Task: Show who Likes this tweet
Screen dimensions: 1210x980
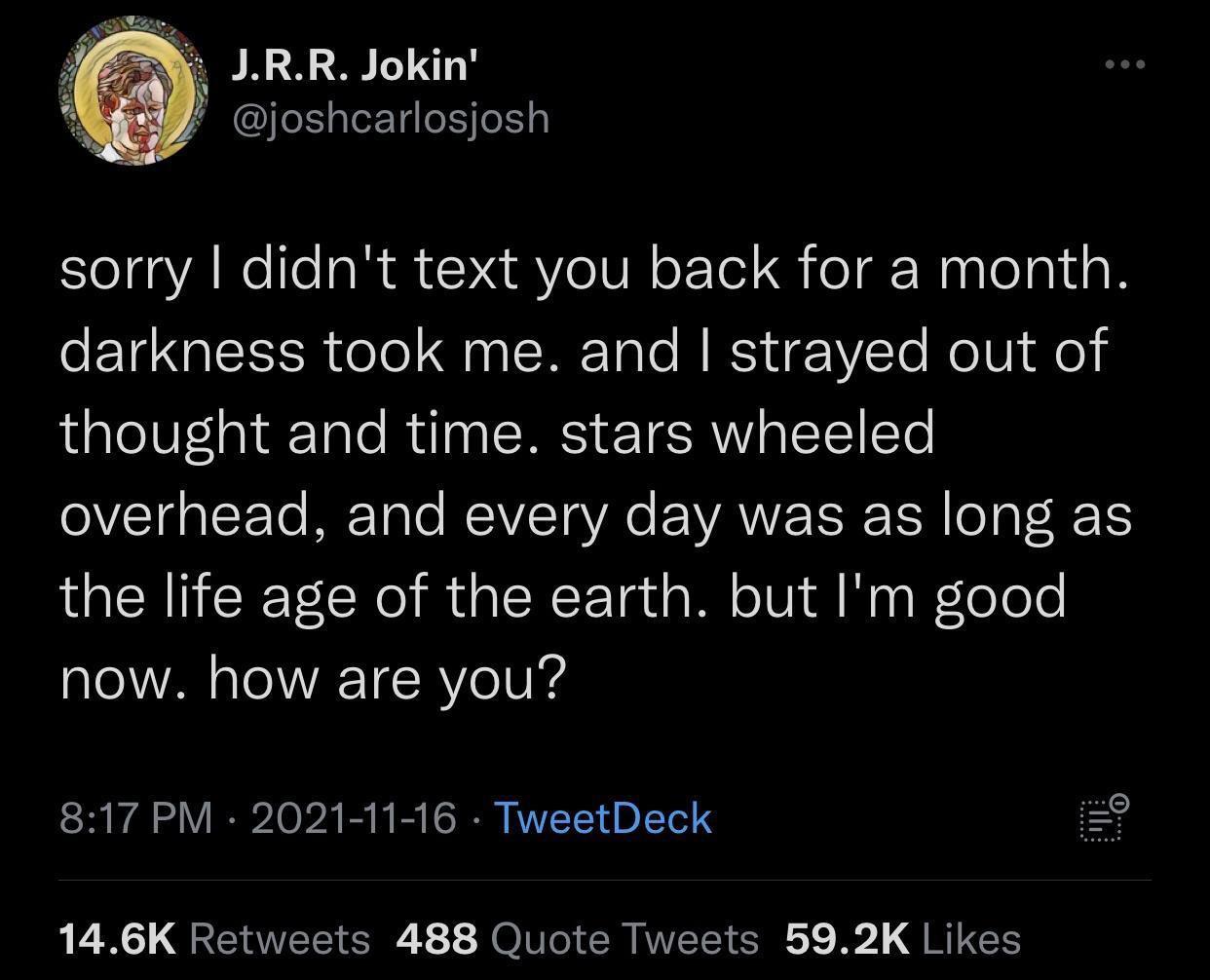Action: point(970,938)
